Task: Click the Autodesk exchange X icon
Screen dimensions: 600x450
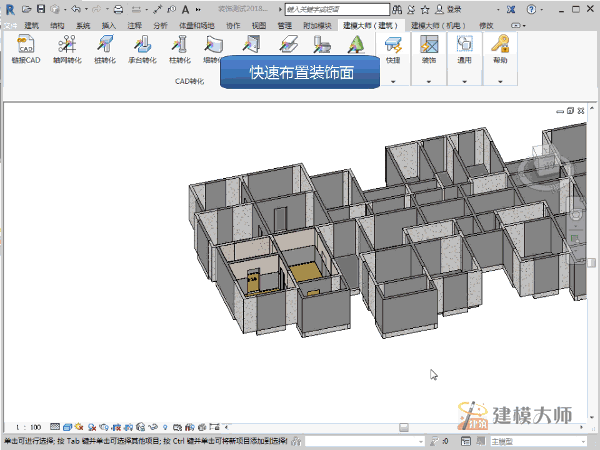Action: (x=511, y=9)
